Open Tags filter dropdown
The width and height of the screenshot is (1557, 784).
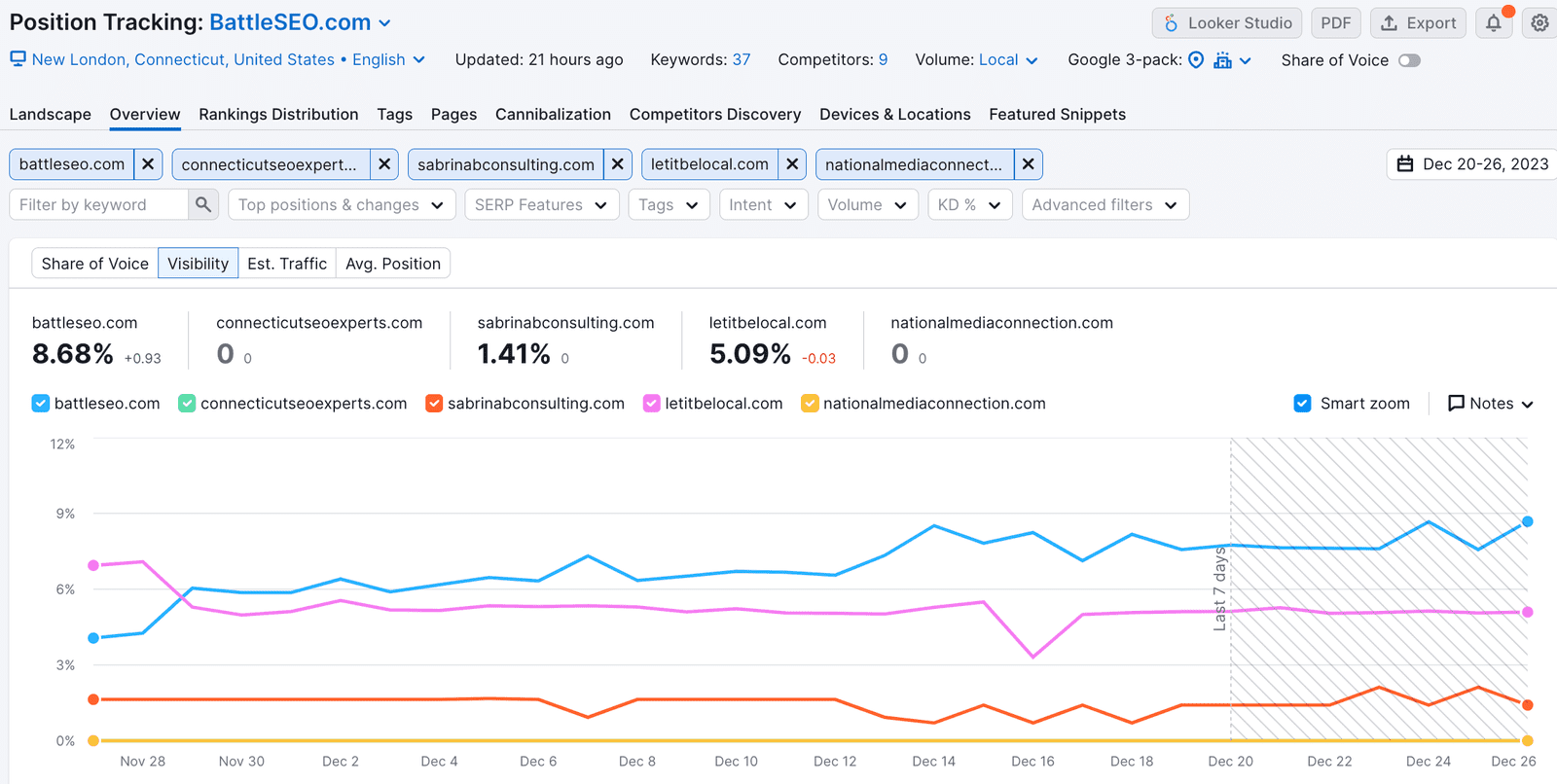670,204
